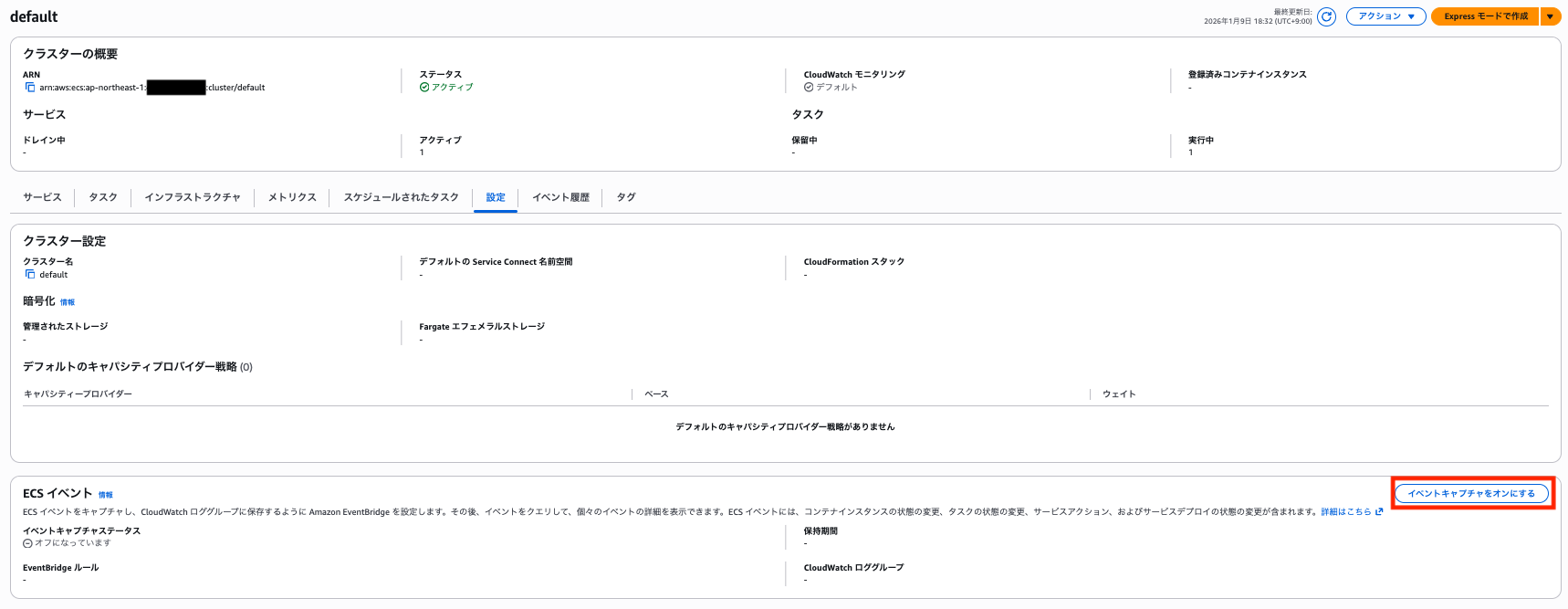The image size is (1568, 609).
Task: Copy cluster name default using the copy icon
Action: [30, 274]
